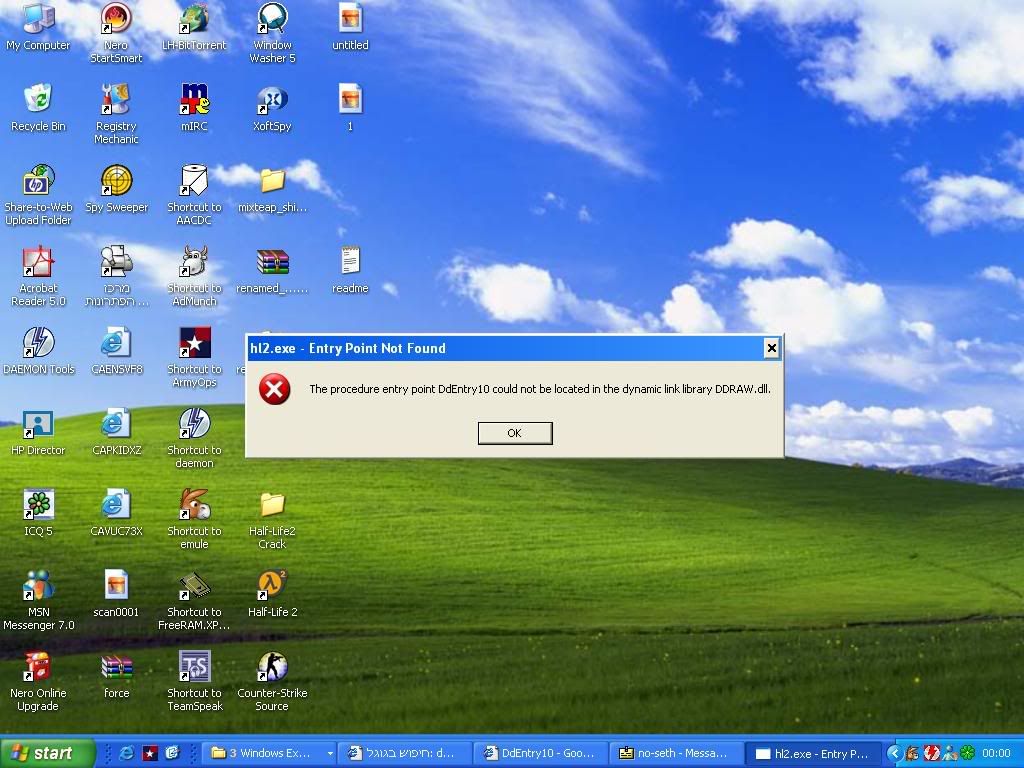Screen dimensions: 1024x768
Task: Select the HP Director shortcut
Action: tap(38, 432)
